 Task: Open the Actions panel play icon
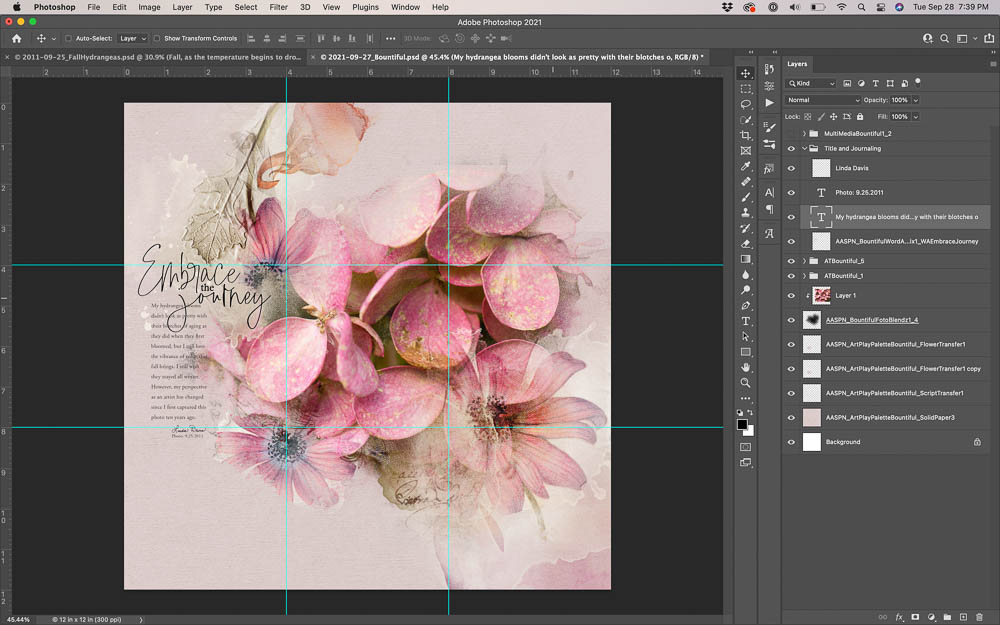point(769,103)
